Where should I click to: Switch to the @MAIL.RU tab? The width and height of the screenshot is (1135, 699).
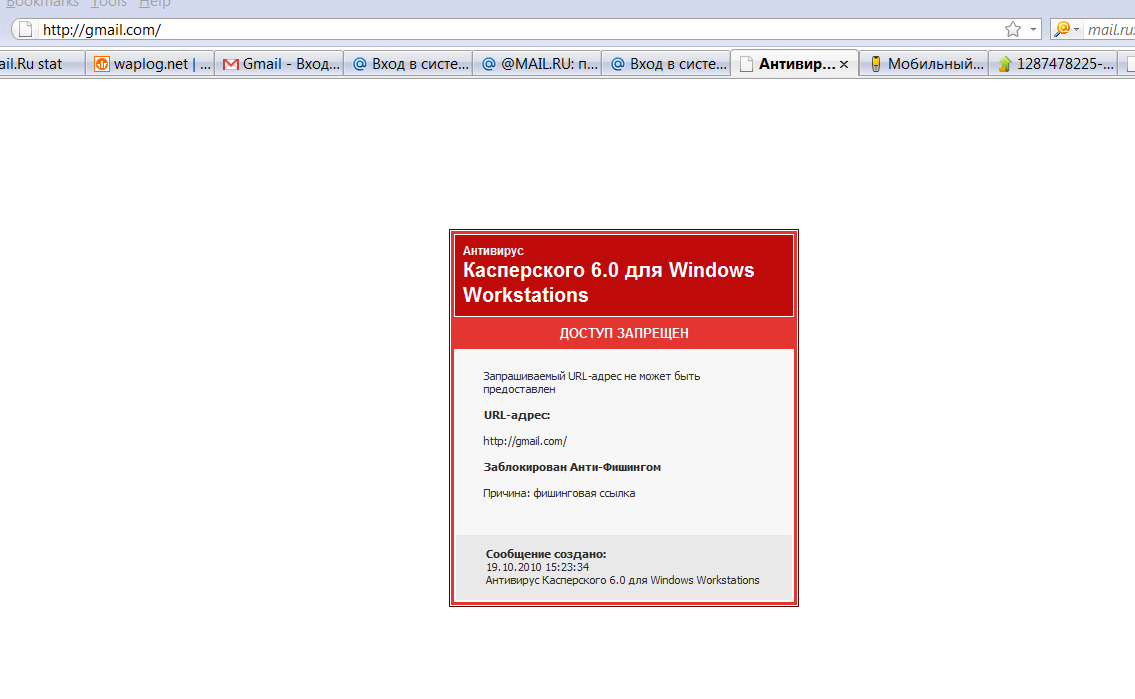[x=537, y=64]
